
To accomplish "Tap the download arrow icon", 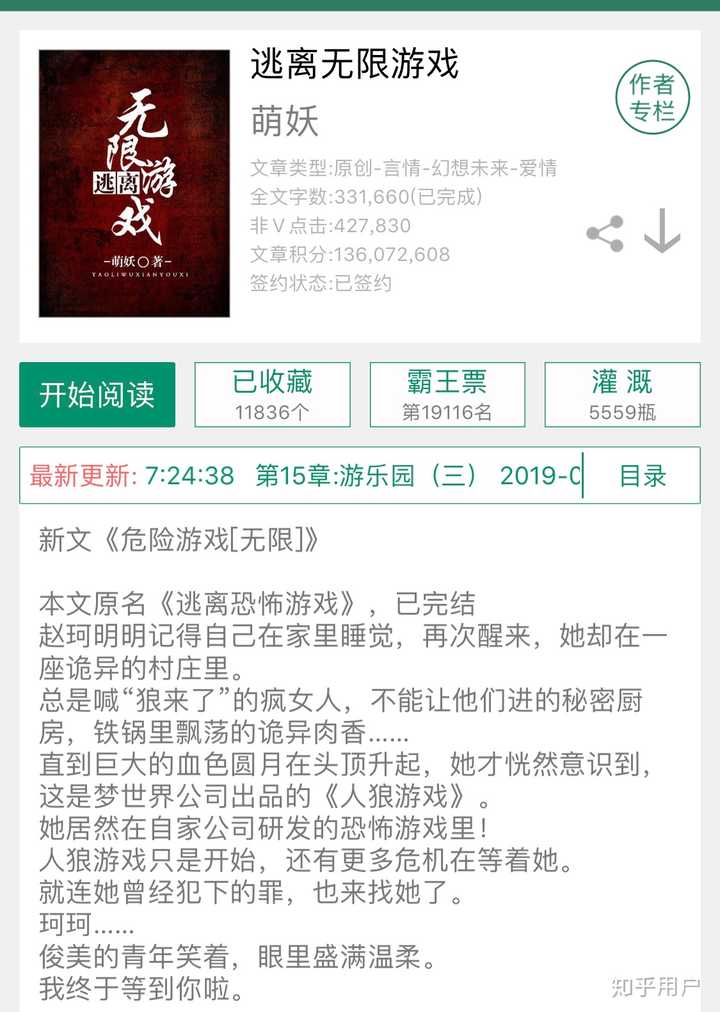I will [662, 231].
